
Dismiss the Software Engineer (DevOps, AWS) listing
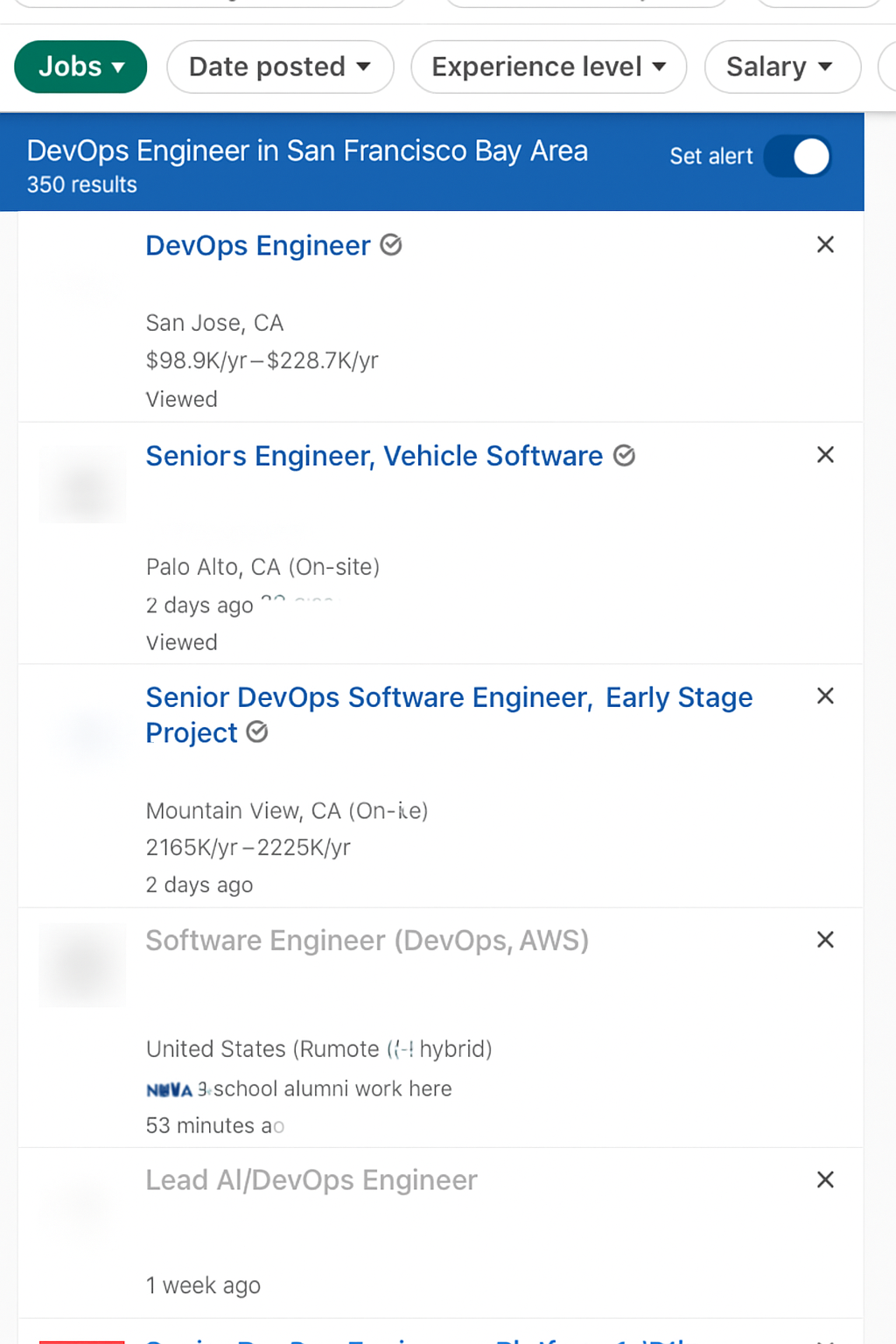click(825, 940)
